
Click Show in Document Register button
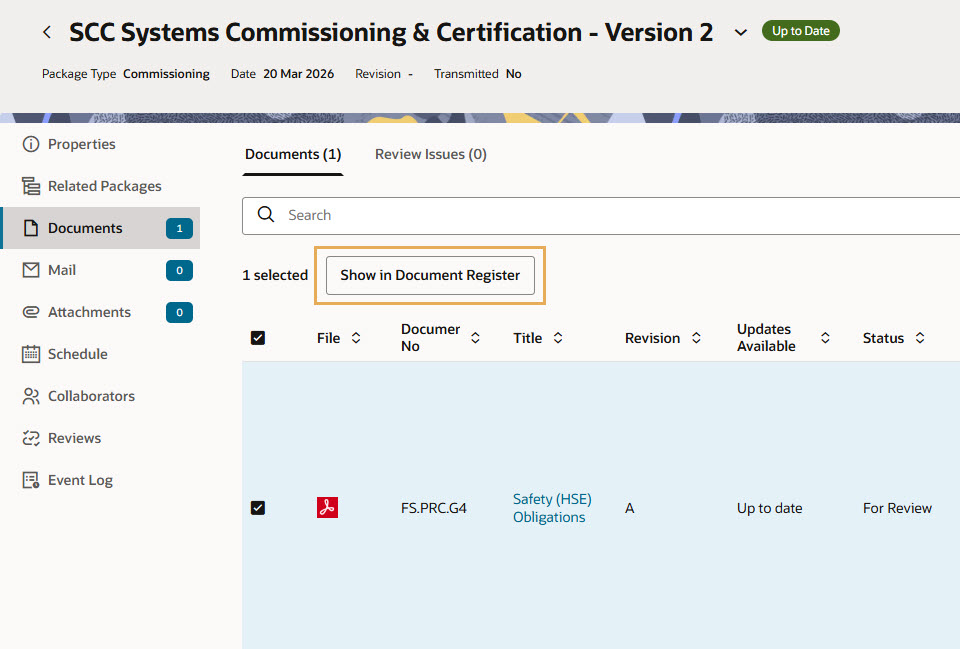click(430, 275)
